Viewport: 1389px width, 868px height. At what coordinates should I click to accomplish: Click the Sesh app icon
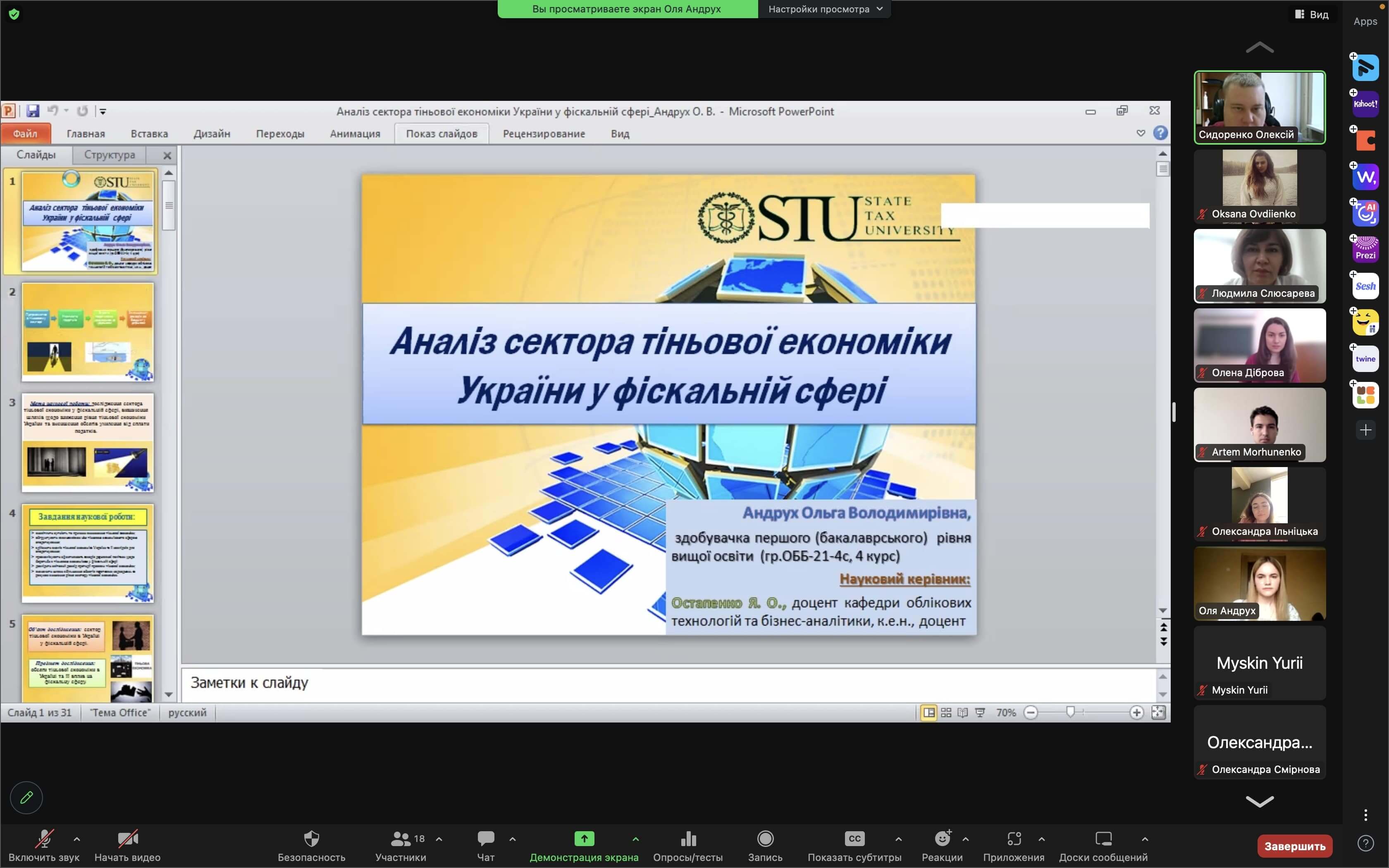pyautogui.click(x=1365, y=286)
